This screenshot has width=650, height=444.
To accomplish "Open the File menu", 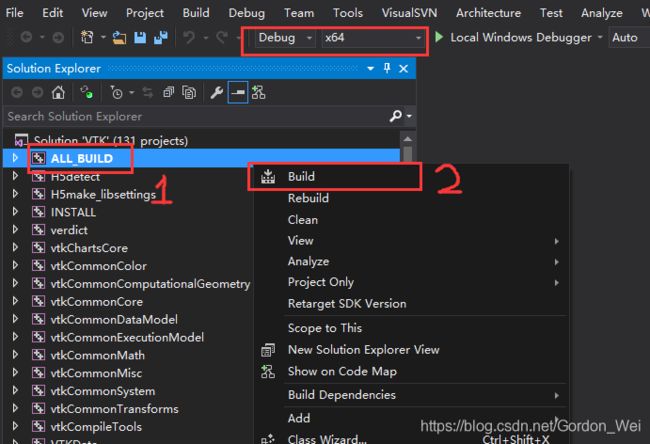I will pyautogui.click(x=14, y=13).
